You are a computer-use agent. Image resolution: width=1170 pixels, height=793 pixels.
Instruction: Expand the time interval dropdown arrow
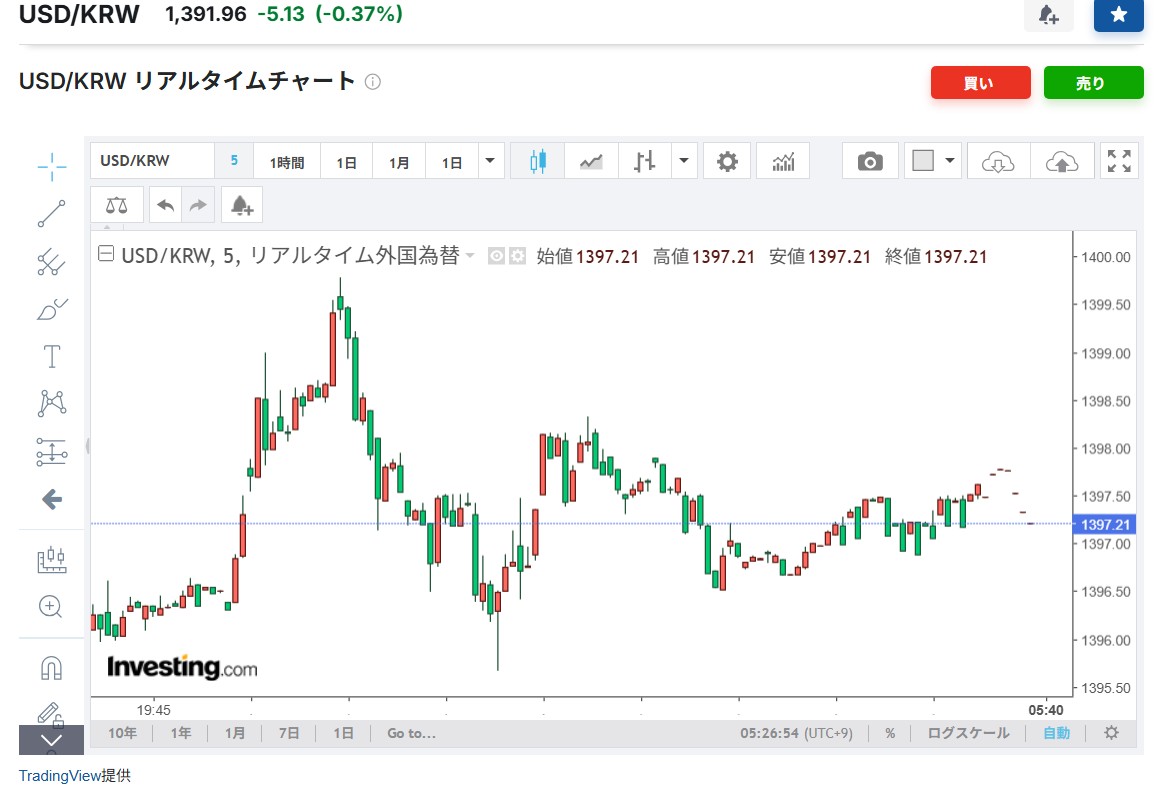coord(490,161)
